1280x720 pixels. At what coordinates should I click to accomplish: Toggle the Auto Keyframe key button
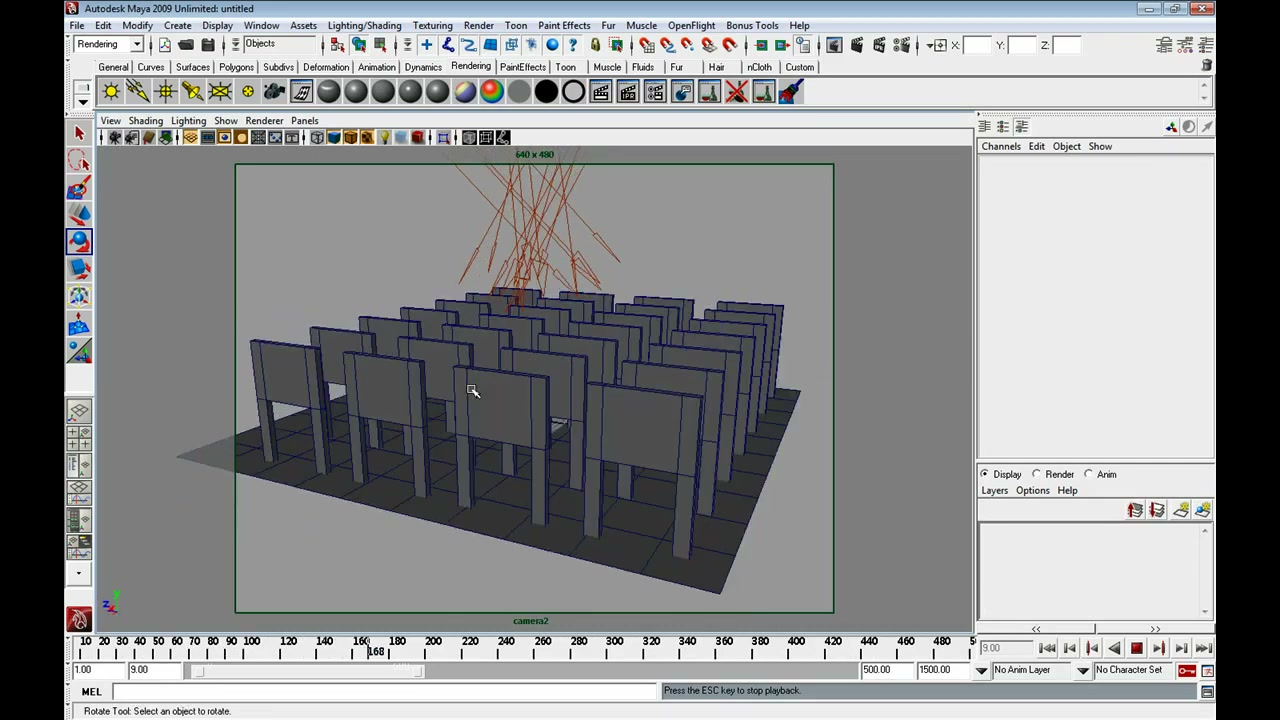click(x=1187, y=670)
